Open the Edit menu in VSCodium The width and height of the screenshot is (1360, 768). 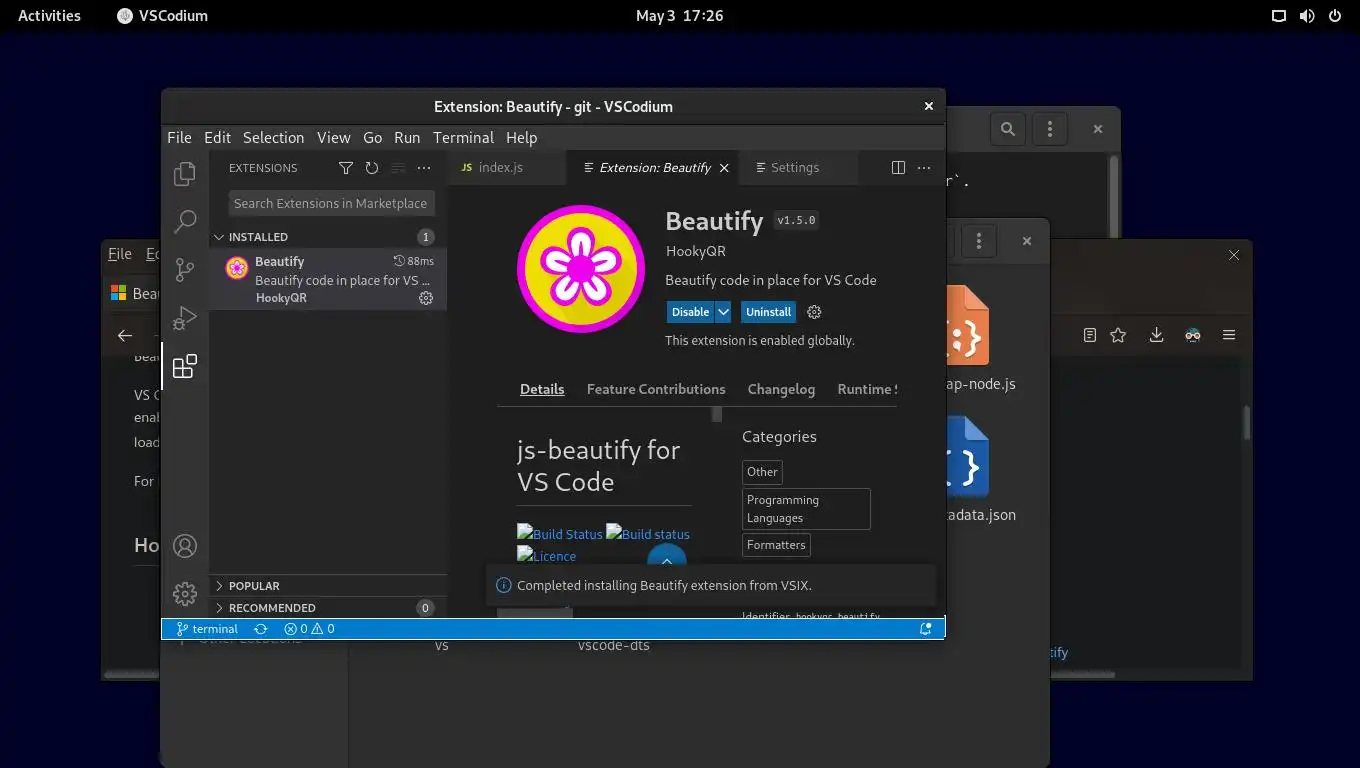[x=217, y=138]
